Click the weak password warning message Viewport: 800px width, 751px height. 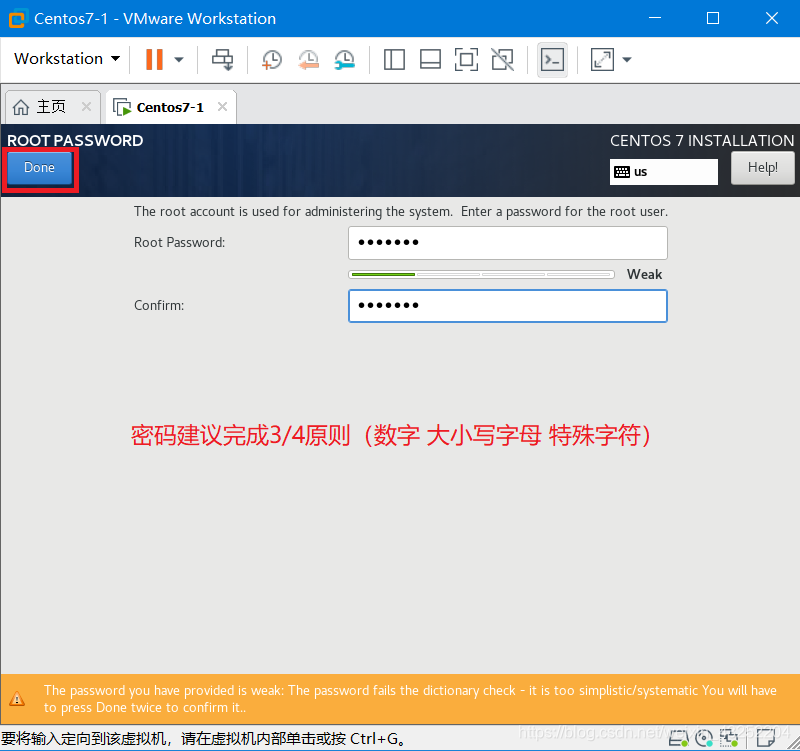(410, 699)
